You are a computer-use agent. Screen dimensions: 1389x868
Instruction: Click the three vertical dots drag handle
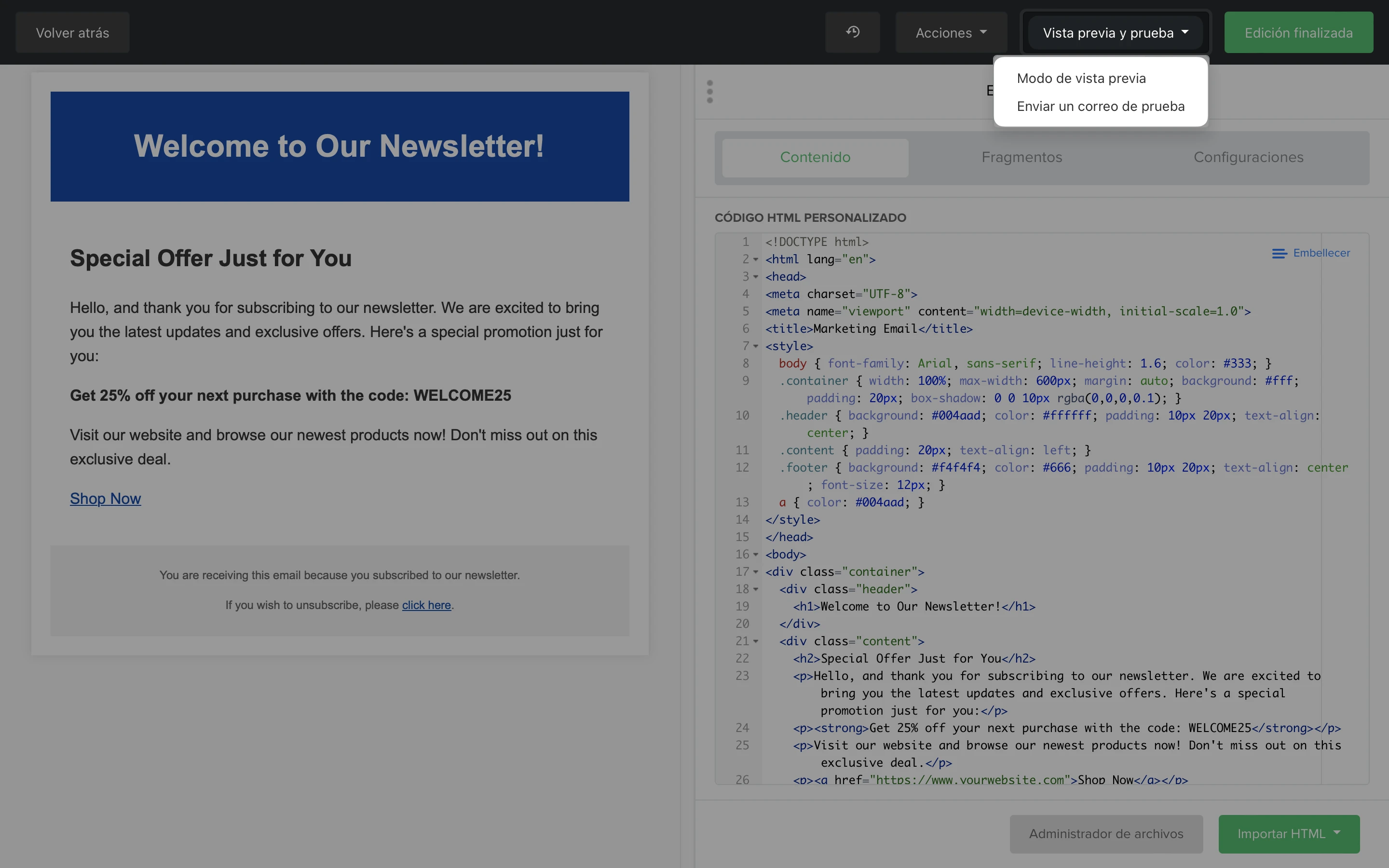point(710,92)
